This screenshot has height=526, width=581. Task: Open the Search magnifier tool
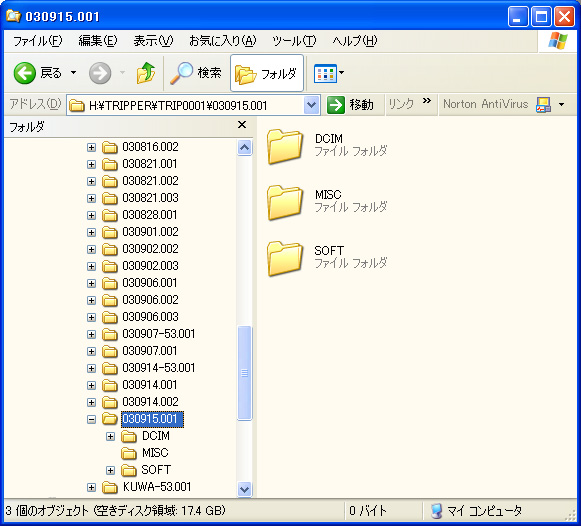(181, 73)
